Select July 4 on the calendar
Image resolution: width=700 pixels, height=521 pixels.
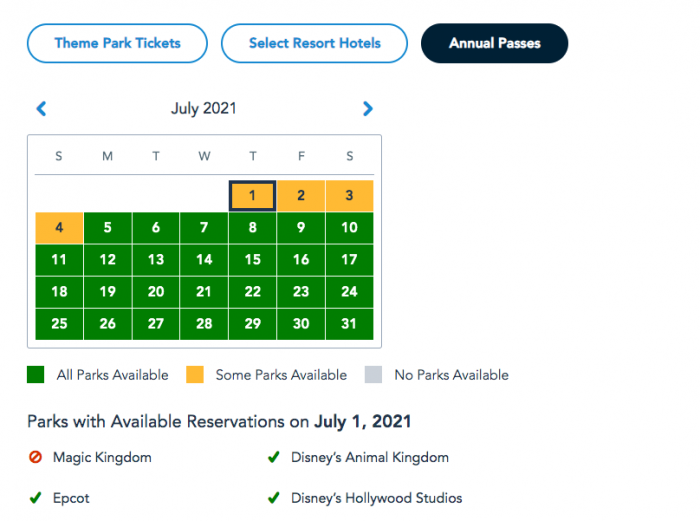[59, 228]
